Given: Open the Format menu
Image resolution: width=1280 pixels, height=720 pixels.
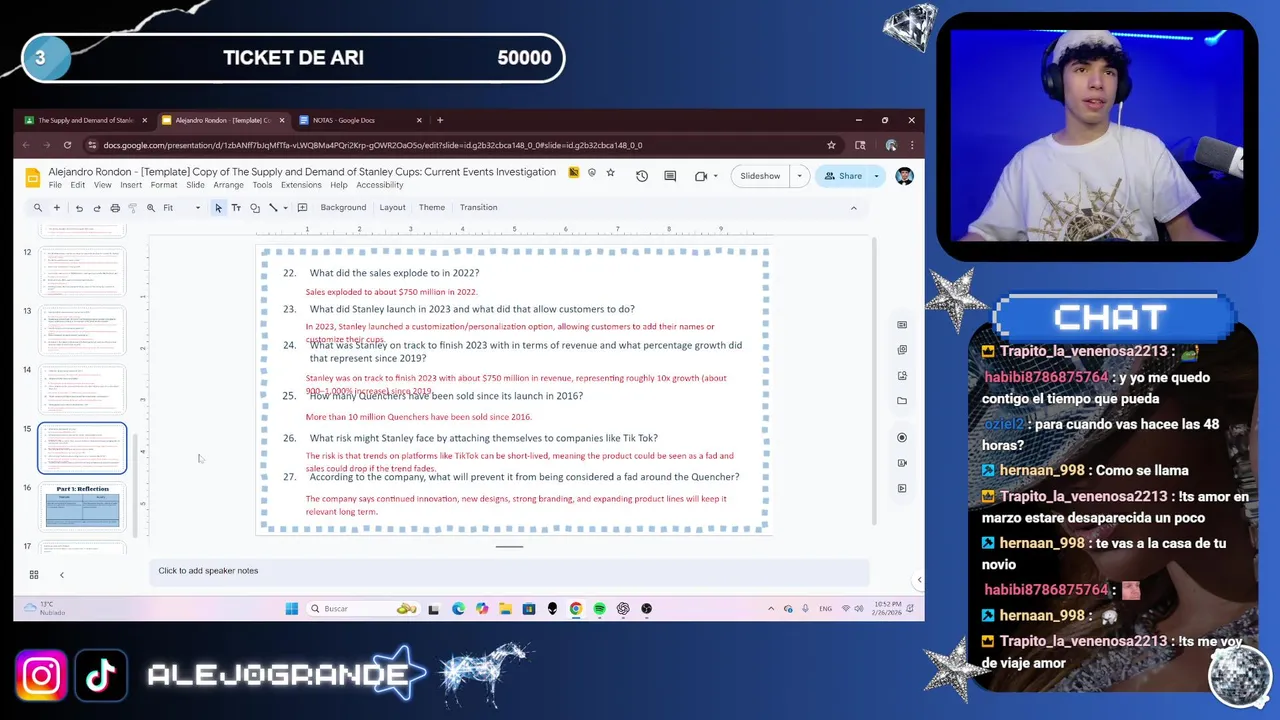Looking at the screenshot, I should coord(163,185).
